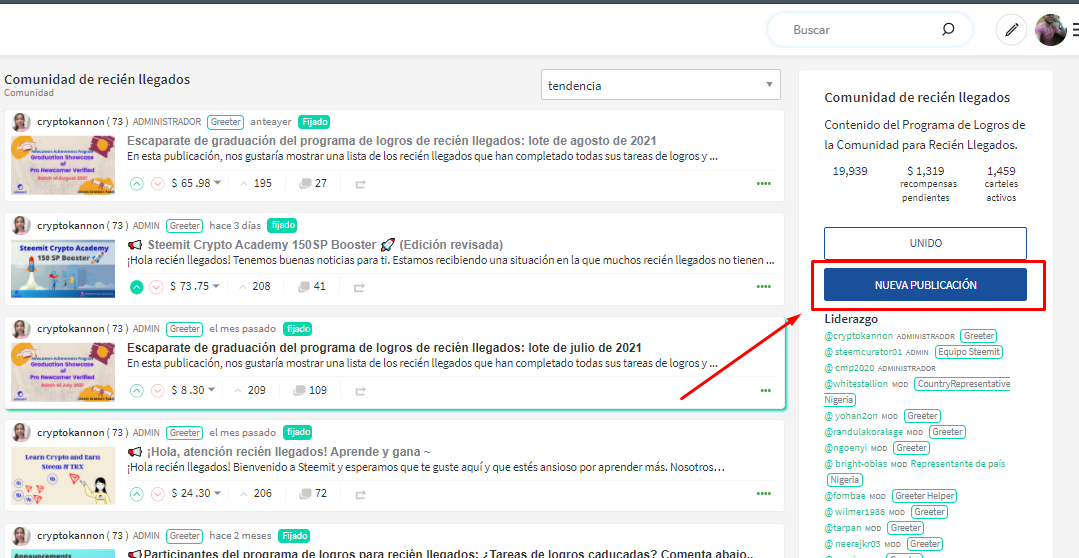Upvote the July 2021 graduation post
The width and height of the screenshot is (1079, 558).
click(x=137, y=391)
